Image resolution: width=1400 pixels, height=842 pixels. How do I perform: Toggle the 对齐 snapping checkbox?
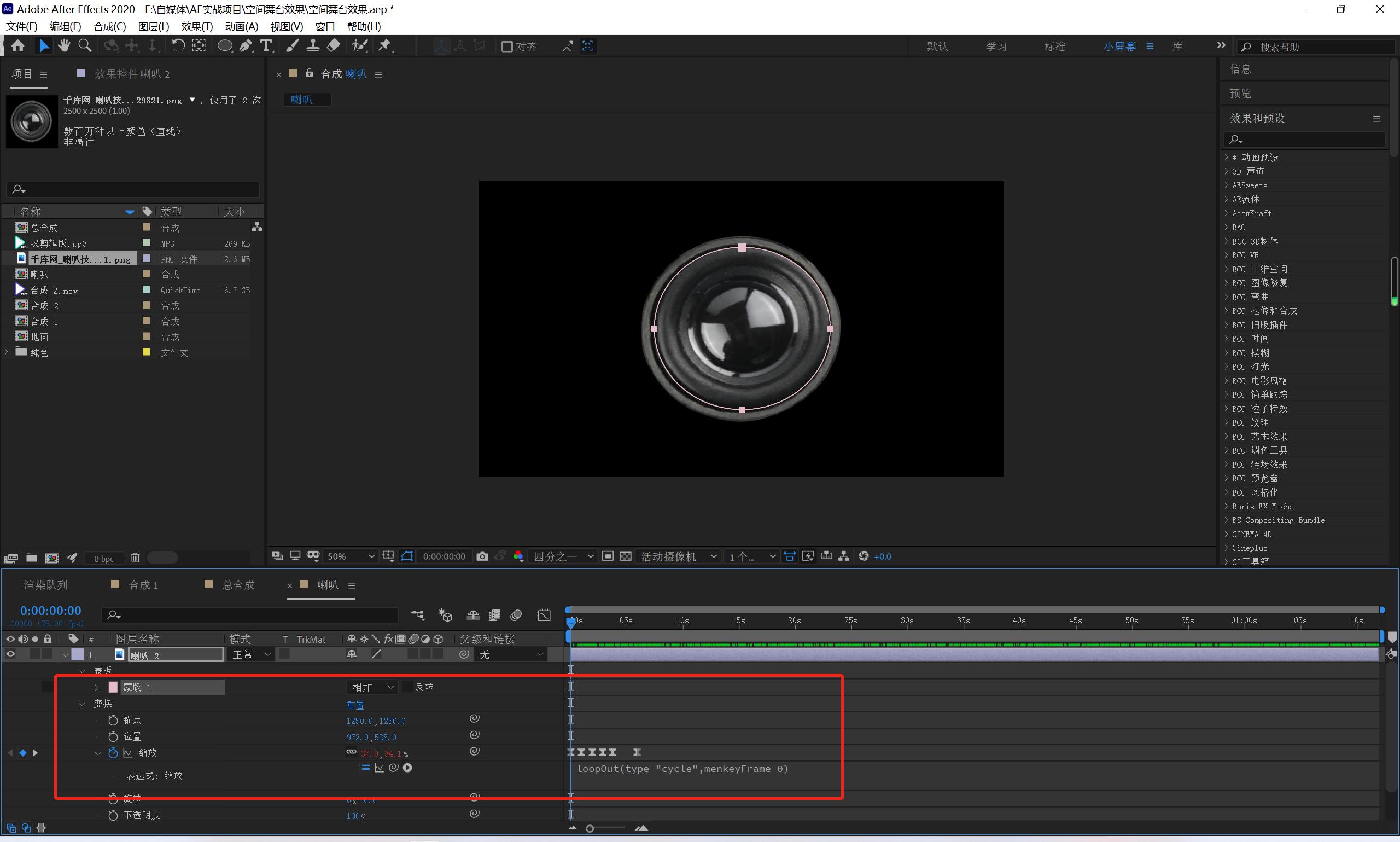coord(506,47)
